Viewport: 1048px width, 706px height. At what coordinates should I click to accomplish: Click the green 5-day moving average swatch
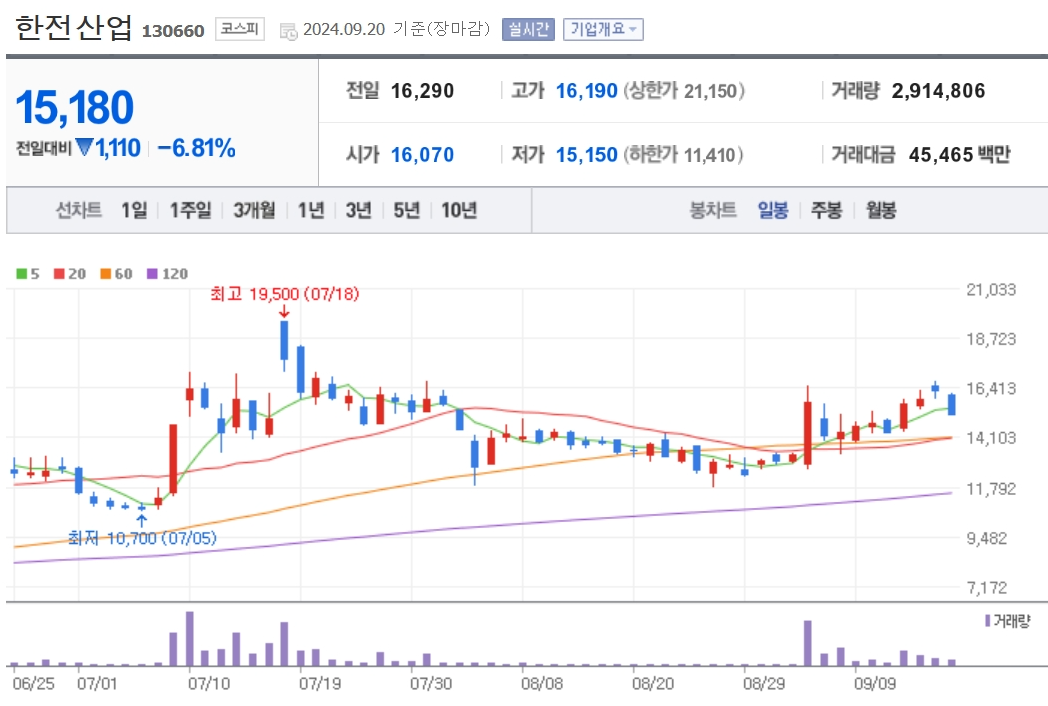21,273
